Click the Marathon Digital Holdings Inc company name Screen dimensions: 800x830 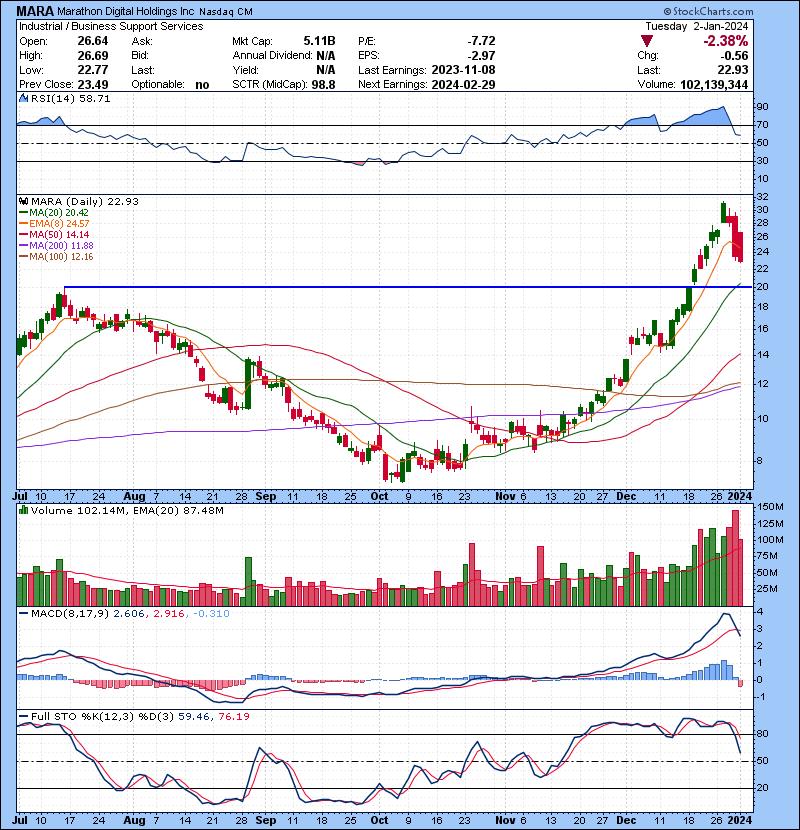(125, 12)
